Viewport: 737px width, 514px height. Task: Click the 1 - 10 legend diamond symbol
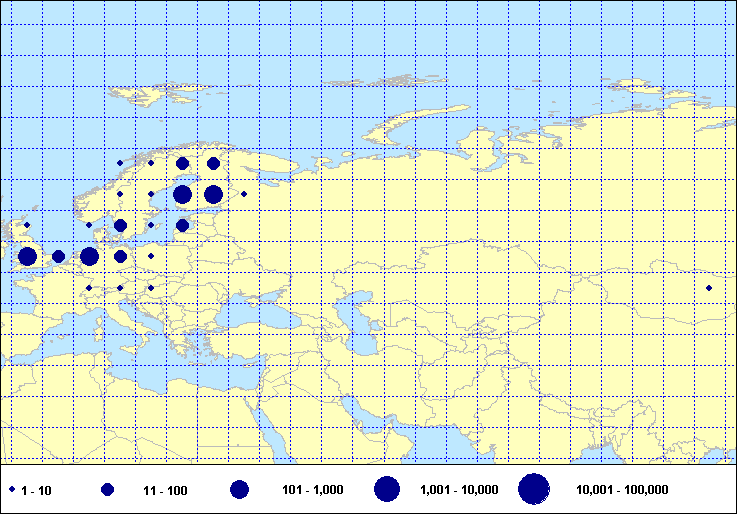tap(12, 490)
